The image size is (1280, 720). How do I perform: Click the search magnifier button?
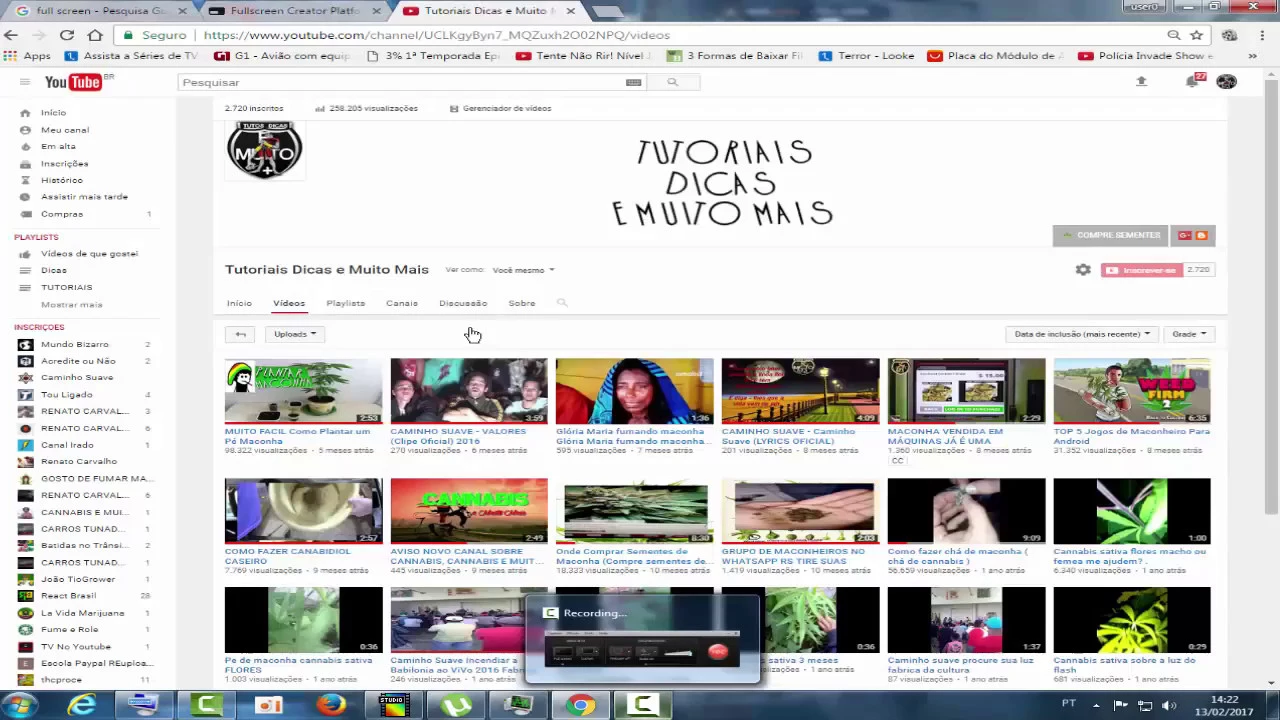click(673, 82)
